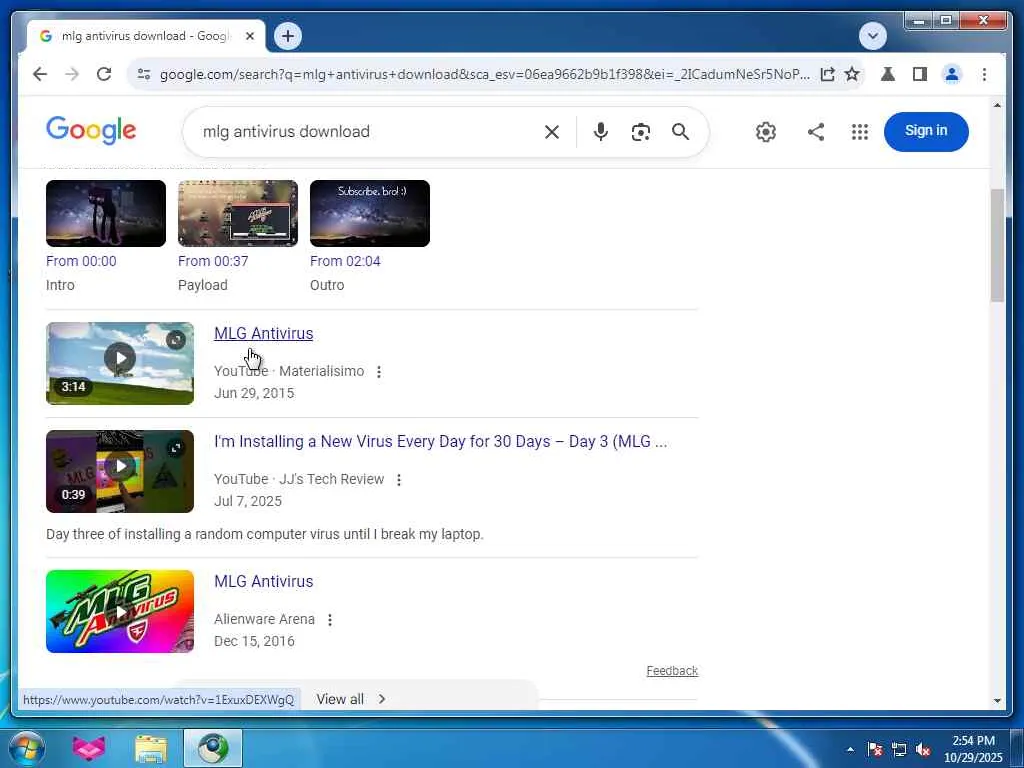Open the tab search dropdown
Image resolution: width=1024 pixels, height=768 pixels.
pos(872,36)
